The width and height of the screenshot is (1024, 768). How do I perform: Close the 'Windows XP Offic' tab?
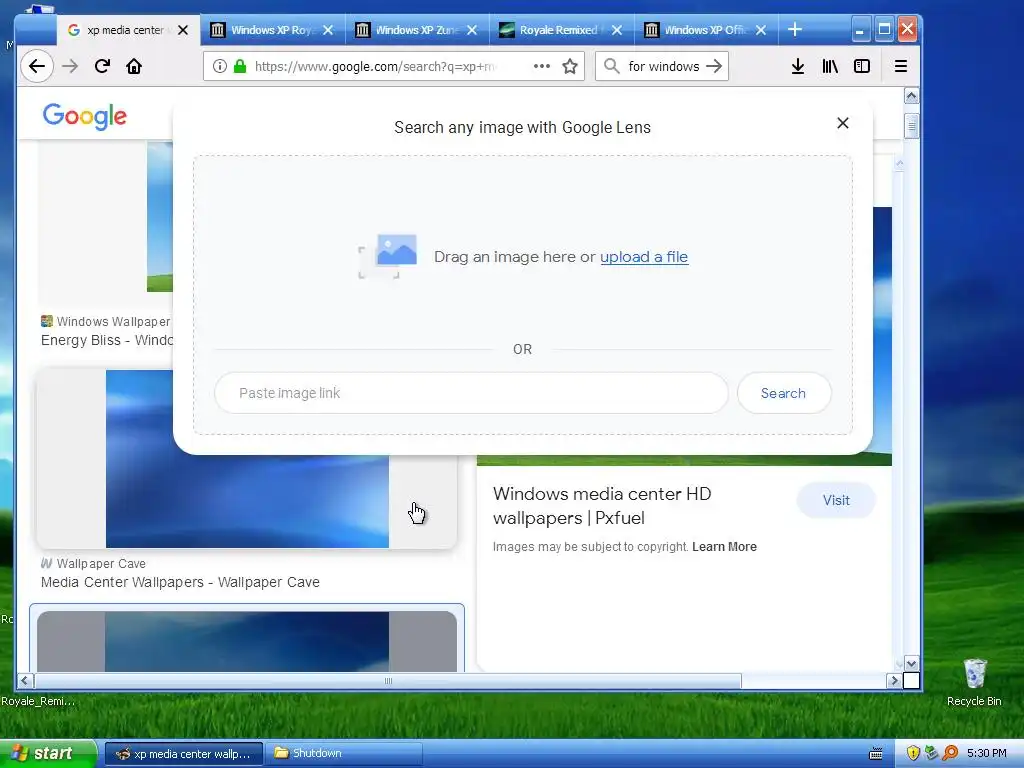(761, 30)
